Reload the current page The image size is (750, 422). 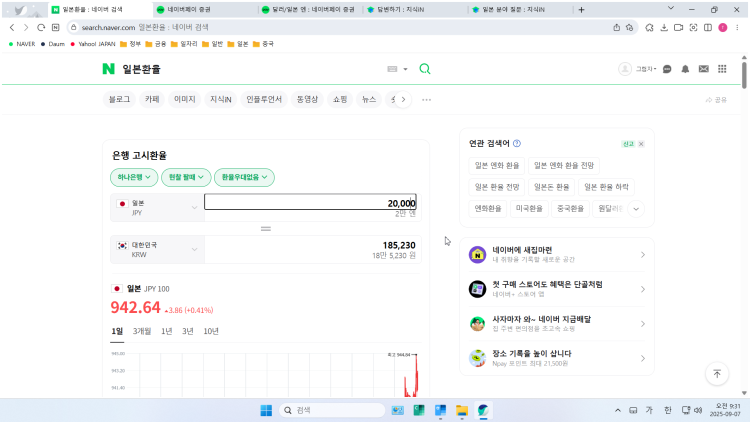pyautogui.click(x=41, y=28)
